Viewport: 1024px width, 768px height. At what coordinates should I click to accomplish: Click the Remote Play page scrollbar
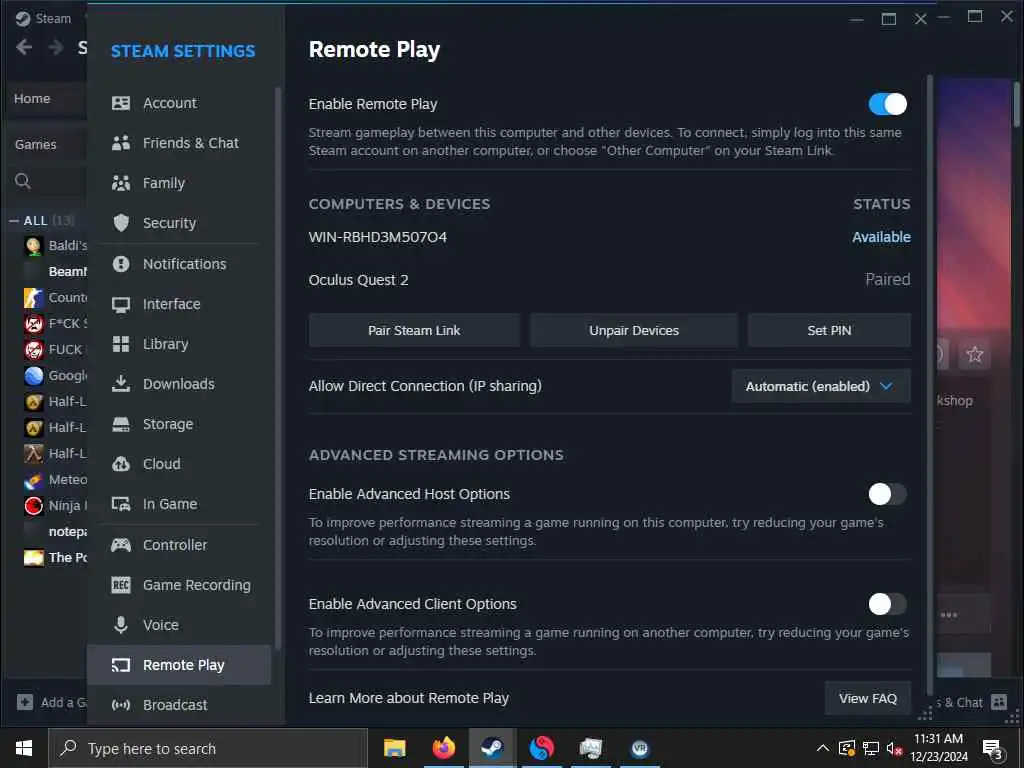929,385
